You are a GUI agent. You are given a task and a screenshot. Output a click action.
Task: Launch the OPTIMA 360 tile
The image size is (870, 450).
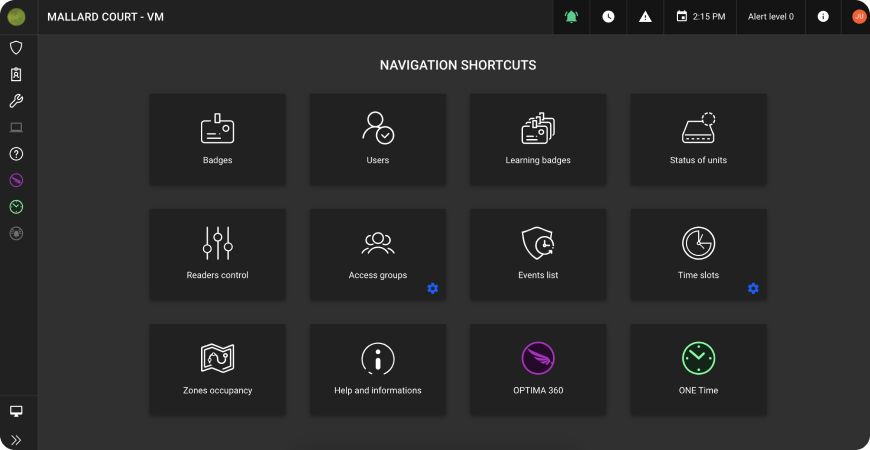click(x=538, y=369)
